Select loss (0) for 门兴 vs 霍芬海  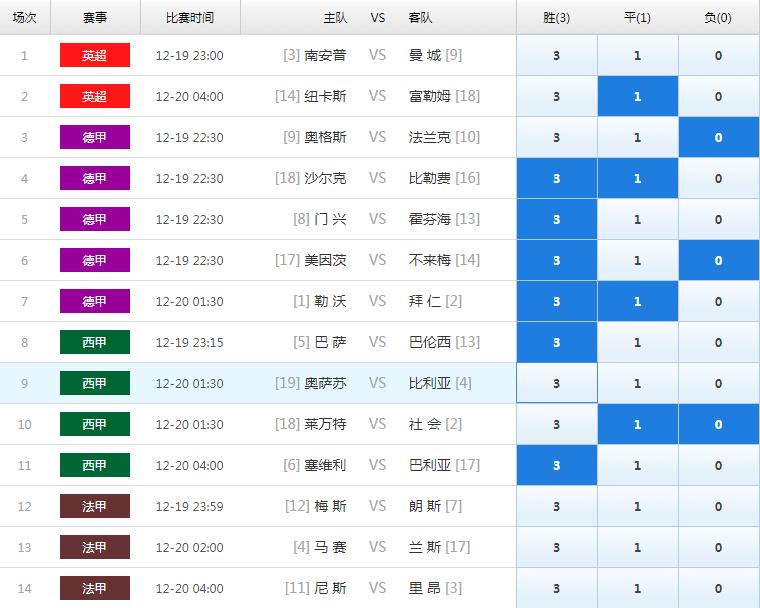718,219
